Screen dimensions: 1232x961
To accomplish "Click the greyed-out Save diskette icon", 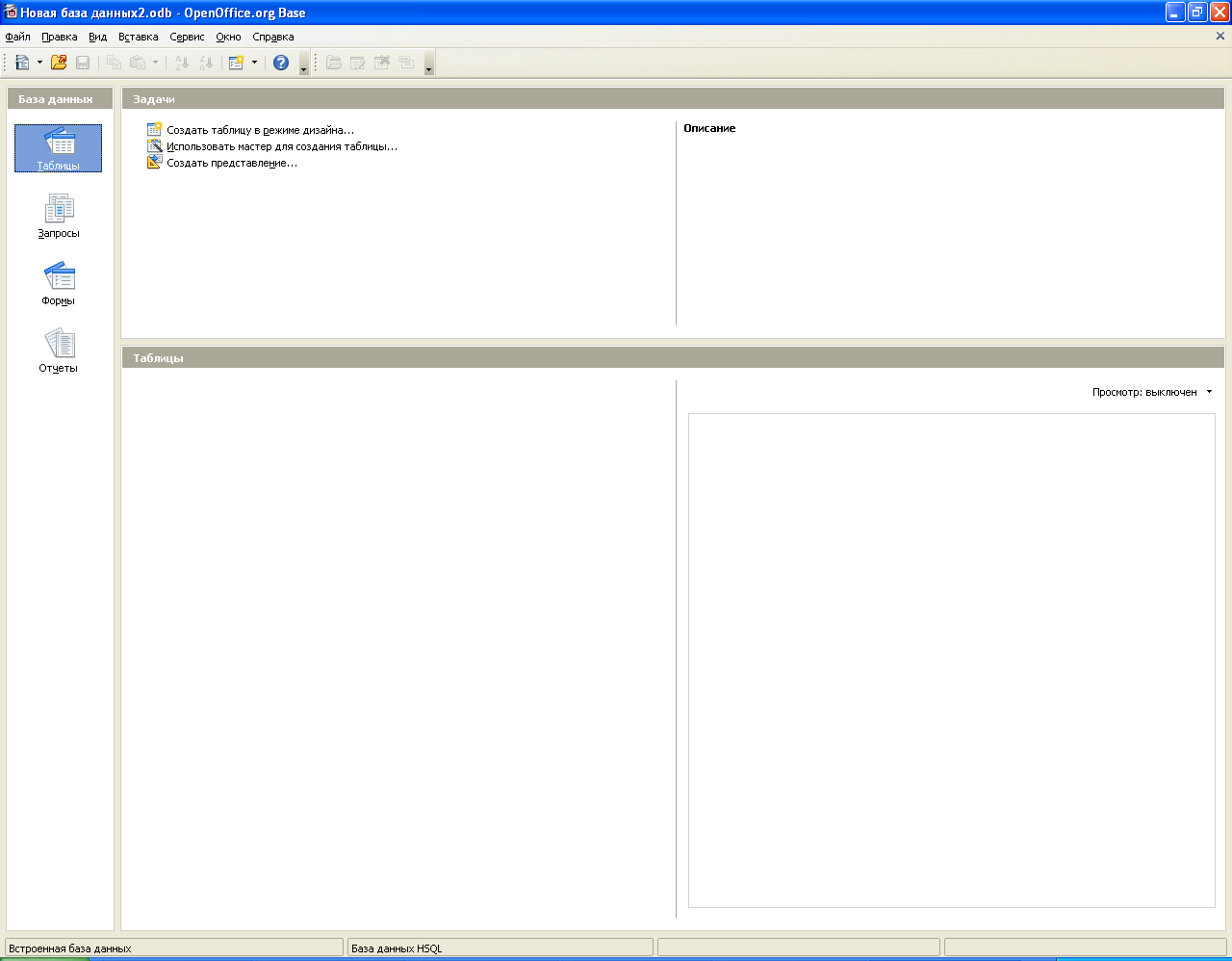I will [83, 63].
